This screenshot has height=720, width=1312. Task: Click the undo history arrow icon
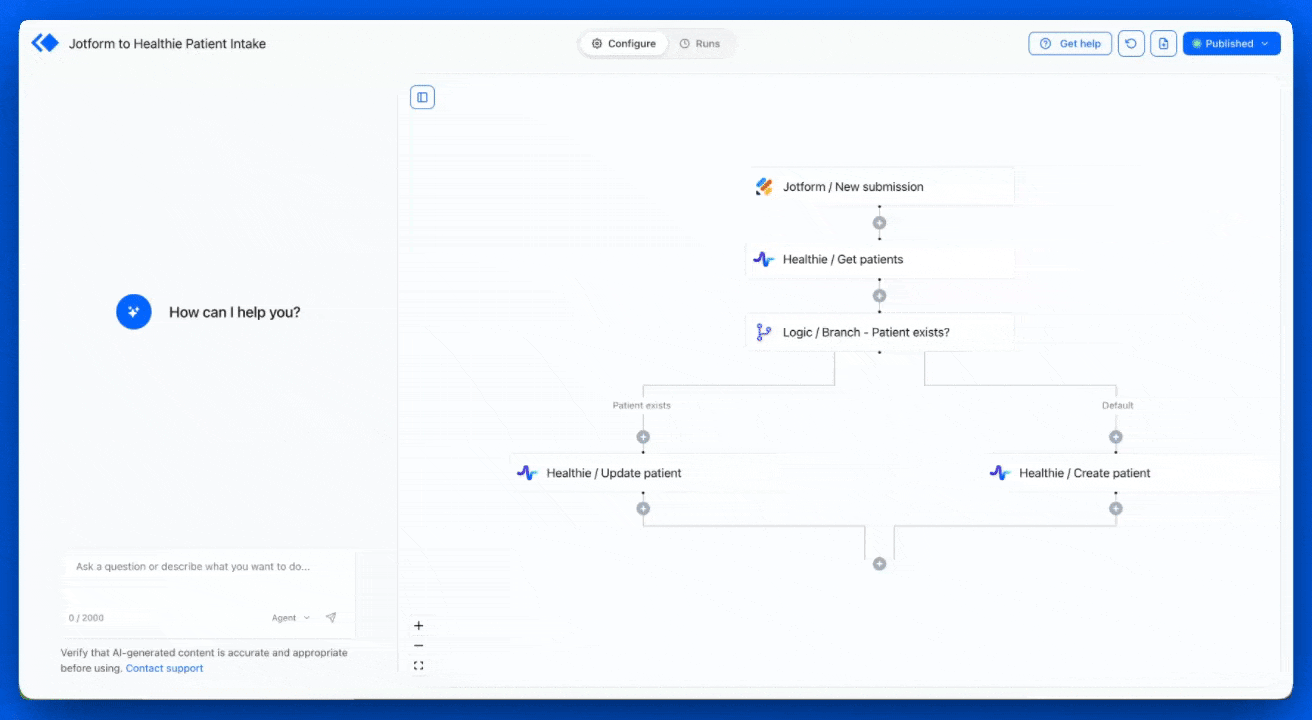click(1131, 44)
